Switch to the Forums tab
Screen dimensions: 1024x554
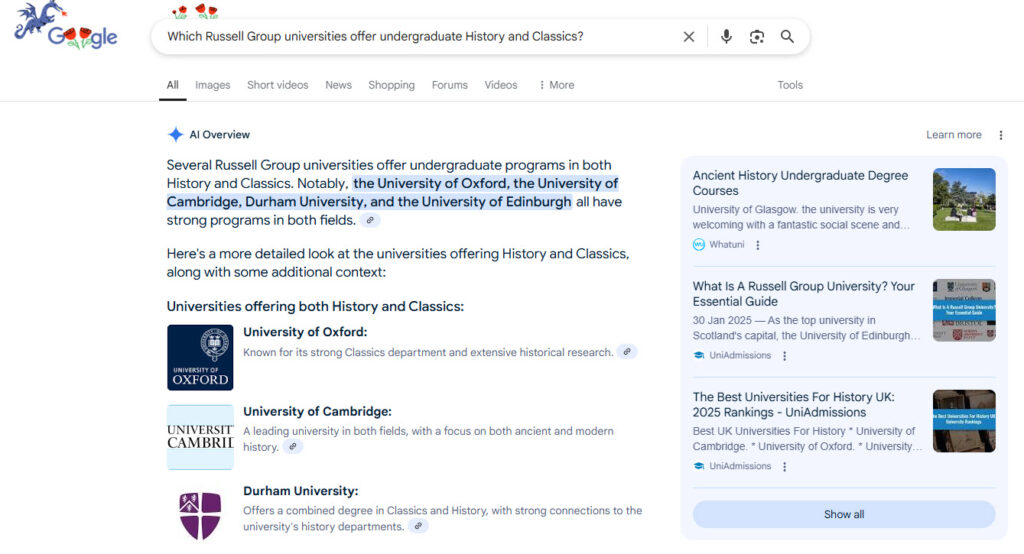[449, 85]
